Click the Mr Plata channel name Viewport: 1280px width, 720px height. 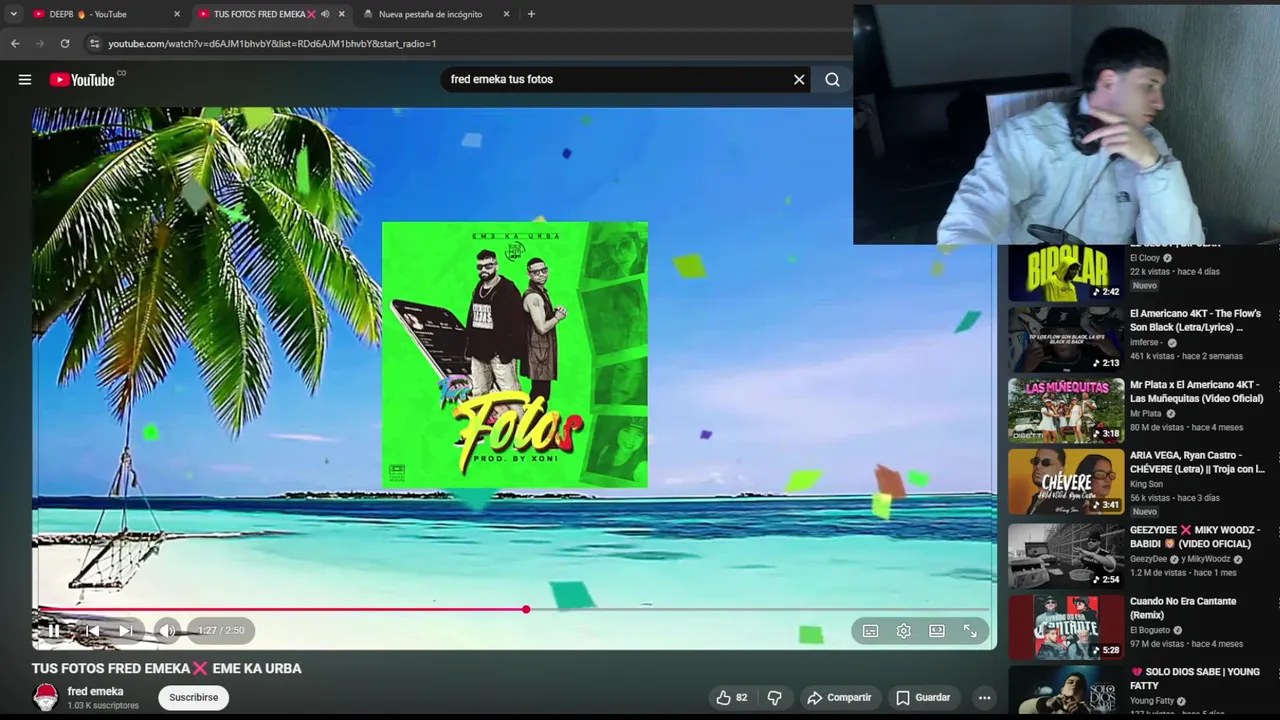pos(1146,413)
